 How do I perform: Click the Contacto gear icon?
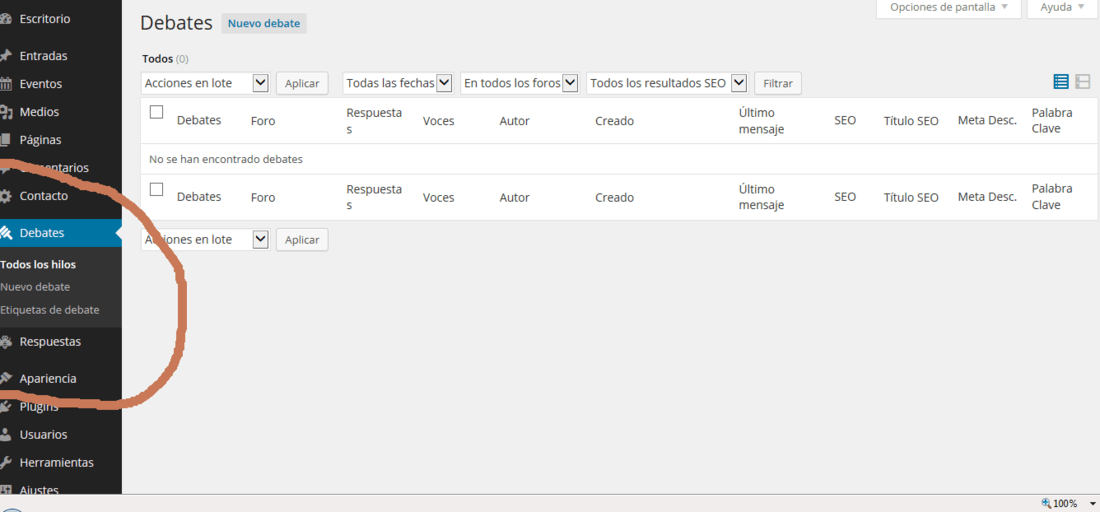[x=6, y=196]
